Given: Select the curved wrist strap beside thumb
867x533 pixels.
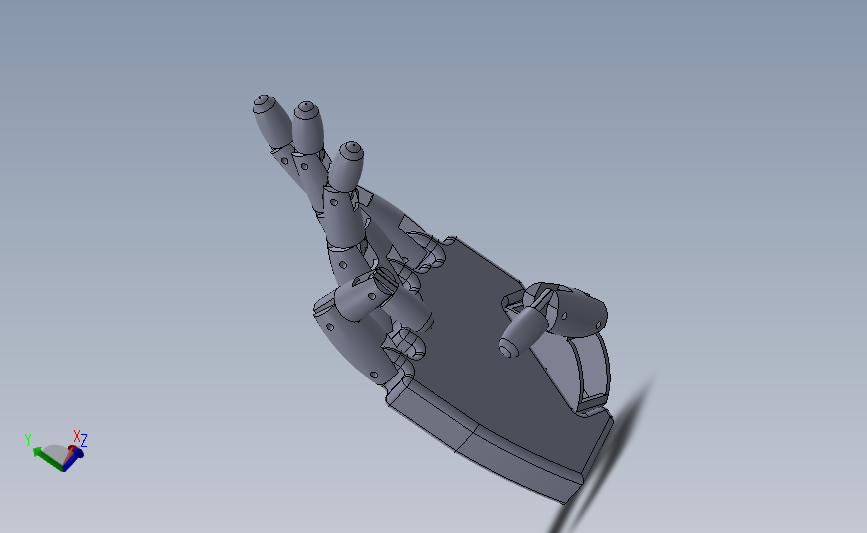Looking at the screenshot, I should 593,370.
